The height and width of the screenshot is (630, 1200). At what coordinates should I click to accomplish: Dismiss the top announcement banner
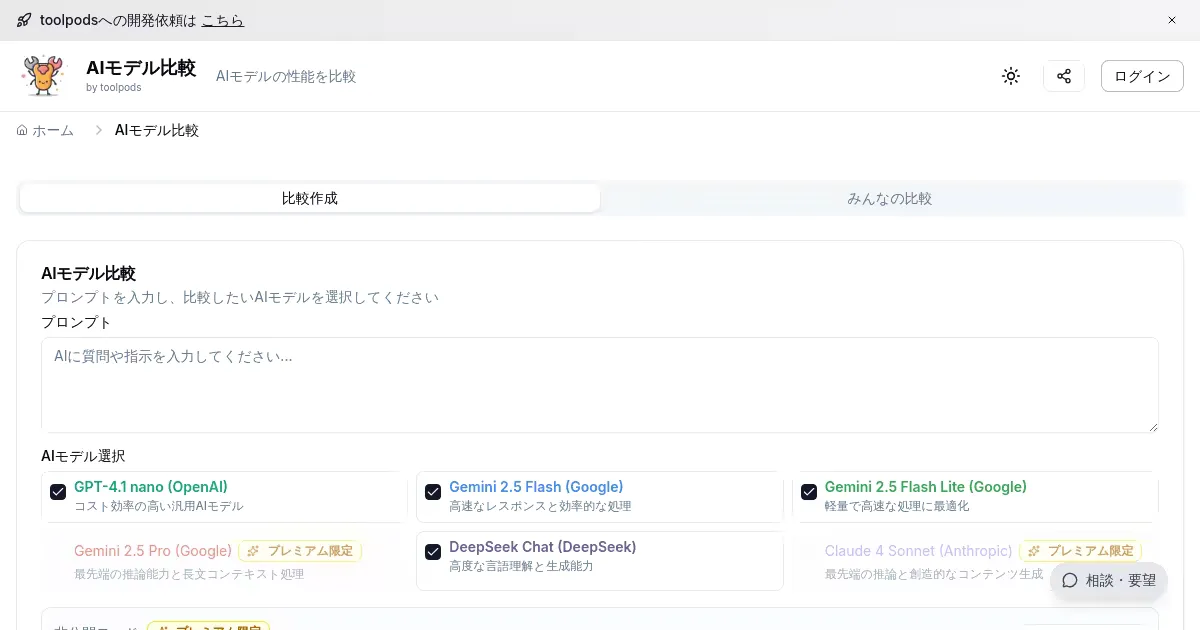point(1172,20)
